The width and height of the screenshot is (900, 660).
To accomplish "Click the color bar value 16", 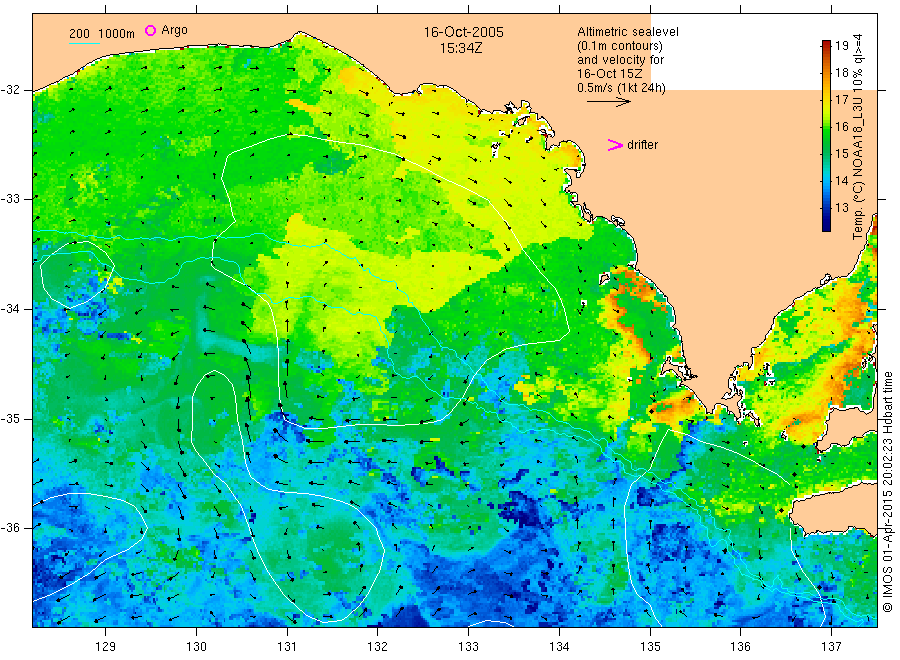I will 841,126.
